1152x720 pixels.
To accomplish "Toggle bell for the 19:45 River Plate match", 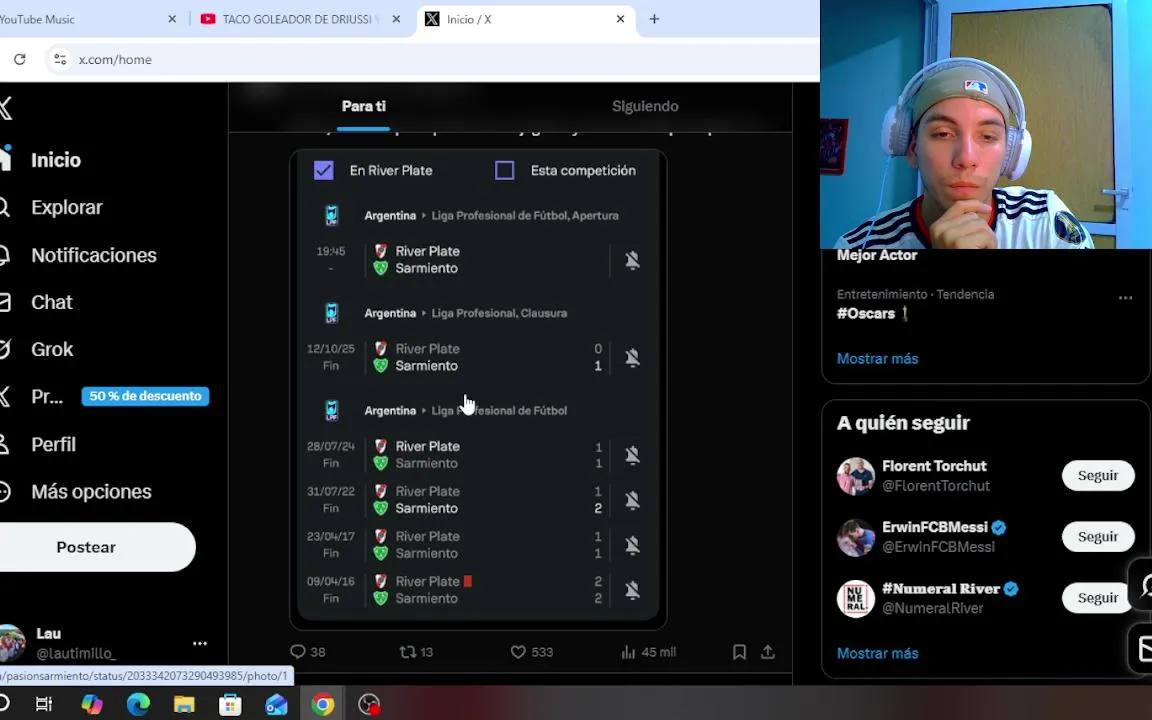I will click(633, 260).
